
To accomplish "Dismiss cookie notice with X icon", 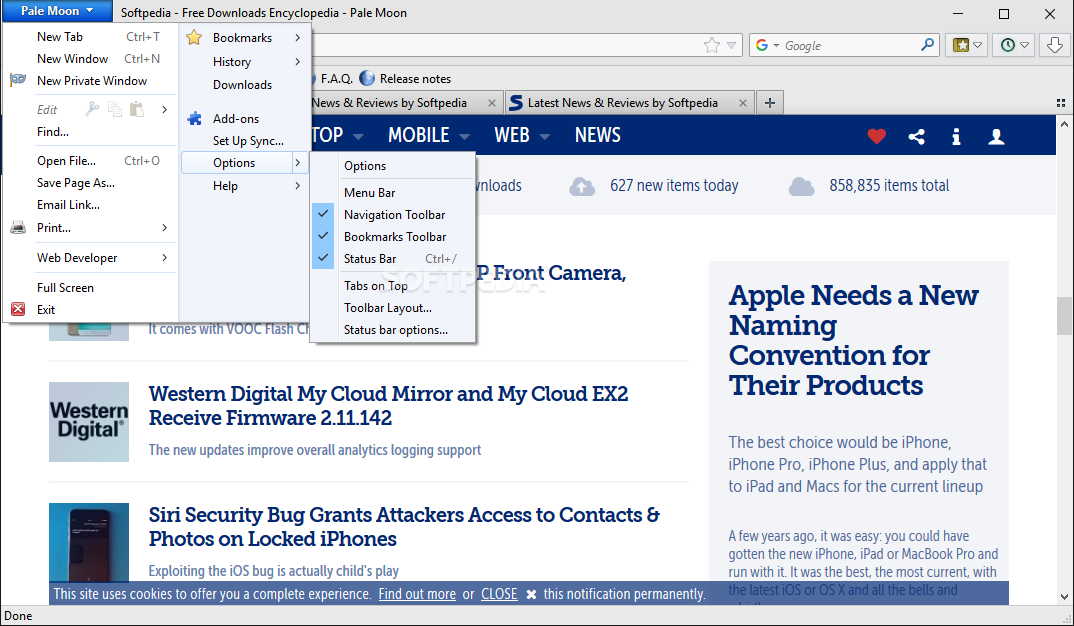I will point(531,594).
